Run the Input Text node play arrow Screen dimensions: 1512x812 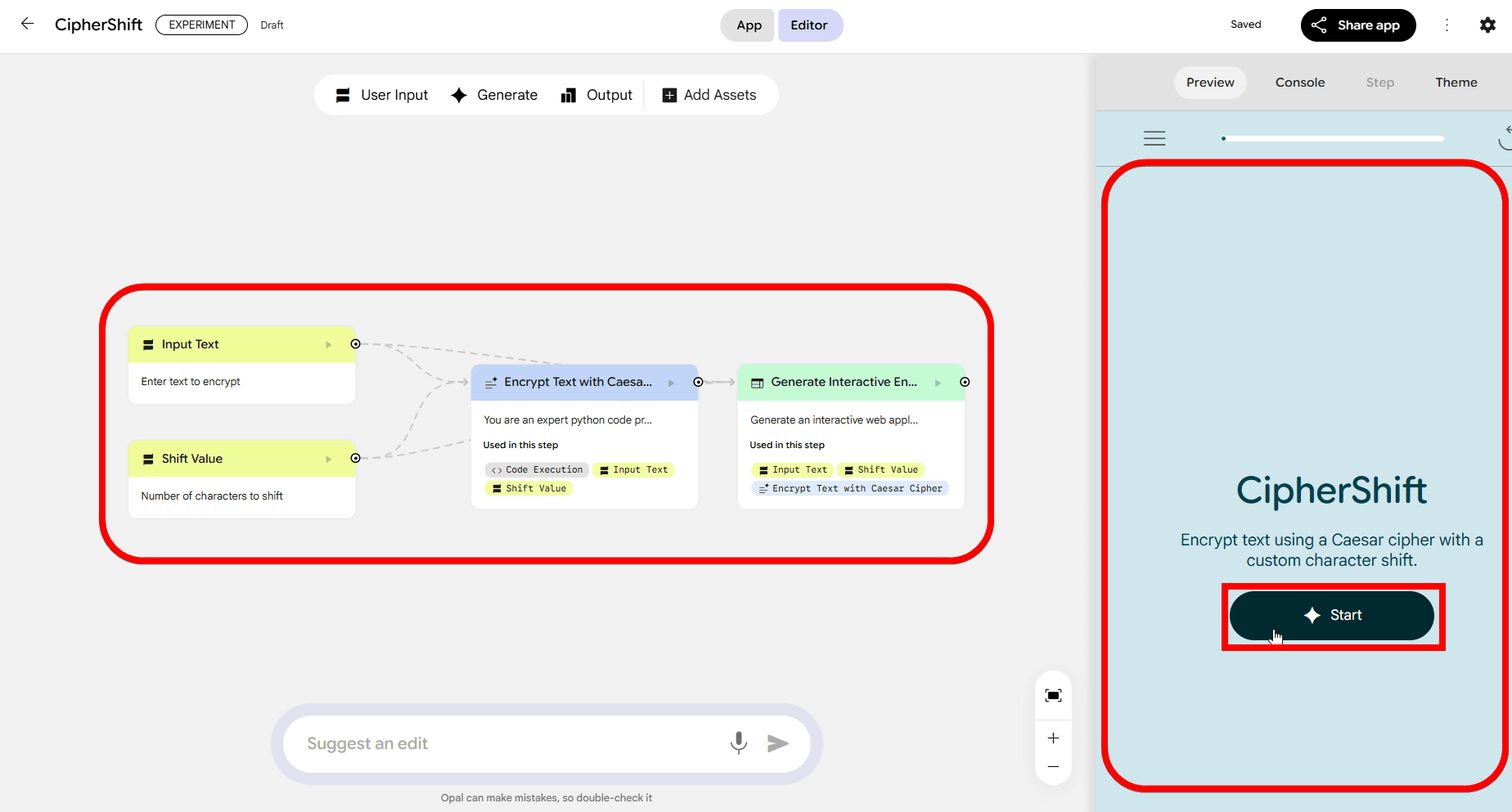click(329, 344)
